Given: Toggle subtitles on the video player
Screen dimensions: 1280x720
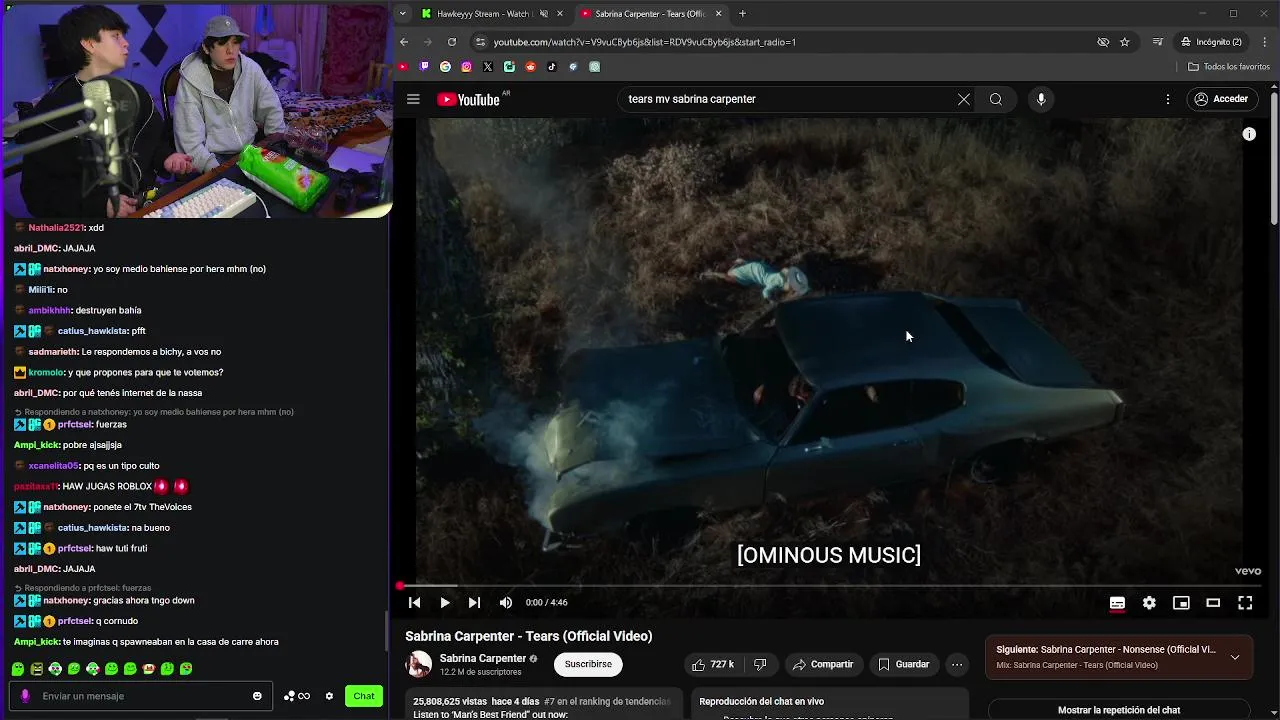Looking at the screenshot, I should (x=1117, y=603).
